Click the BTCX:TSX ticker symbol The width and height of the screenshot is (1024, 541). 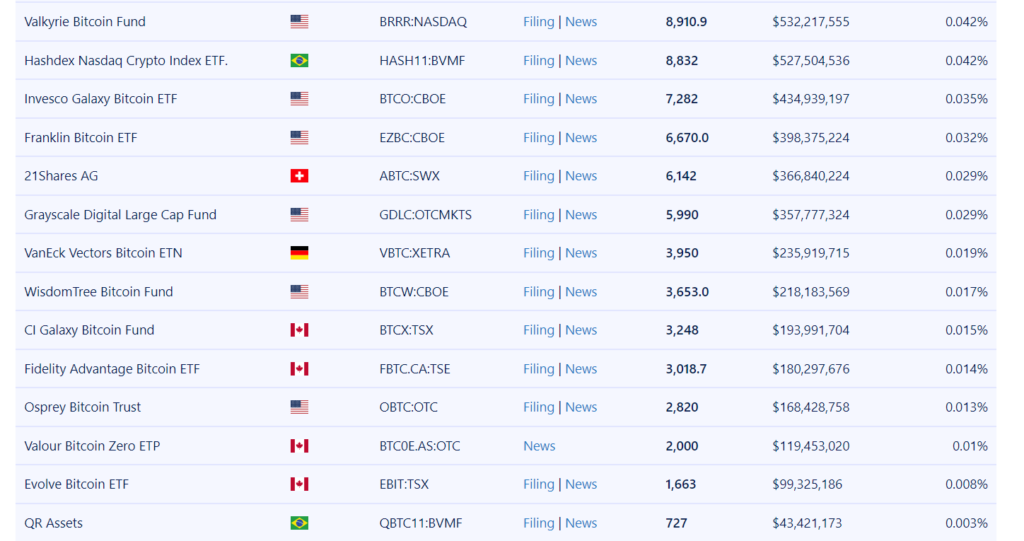click(406, 330)
